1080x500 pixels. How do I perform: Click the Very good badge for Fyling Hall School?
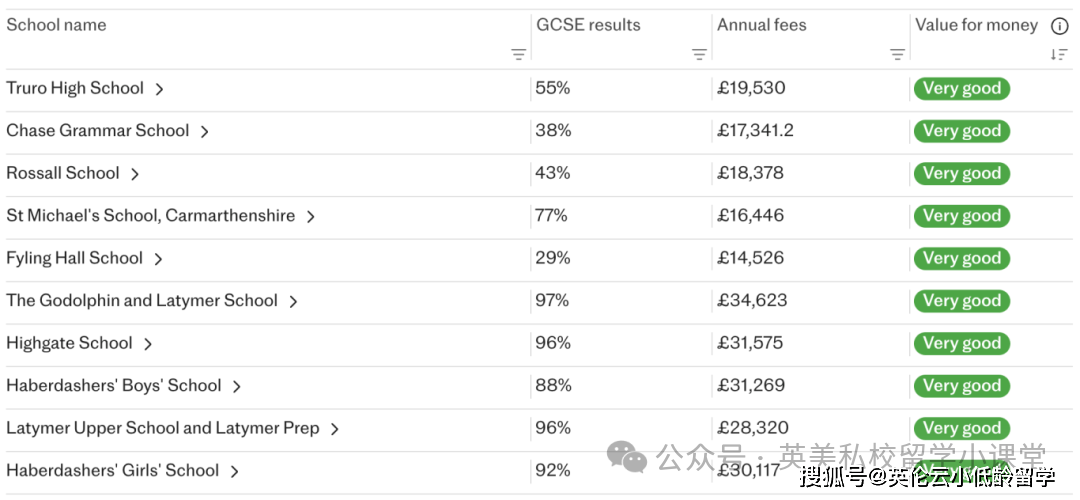click(961, 259)
